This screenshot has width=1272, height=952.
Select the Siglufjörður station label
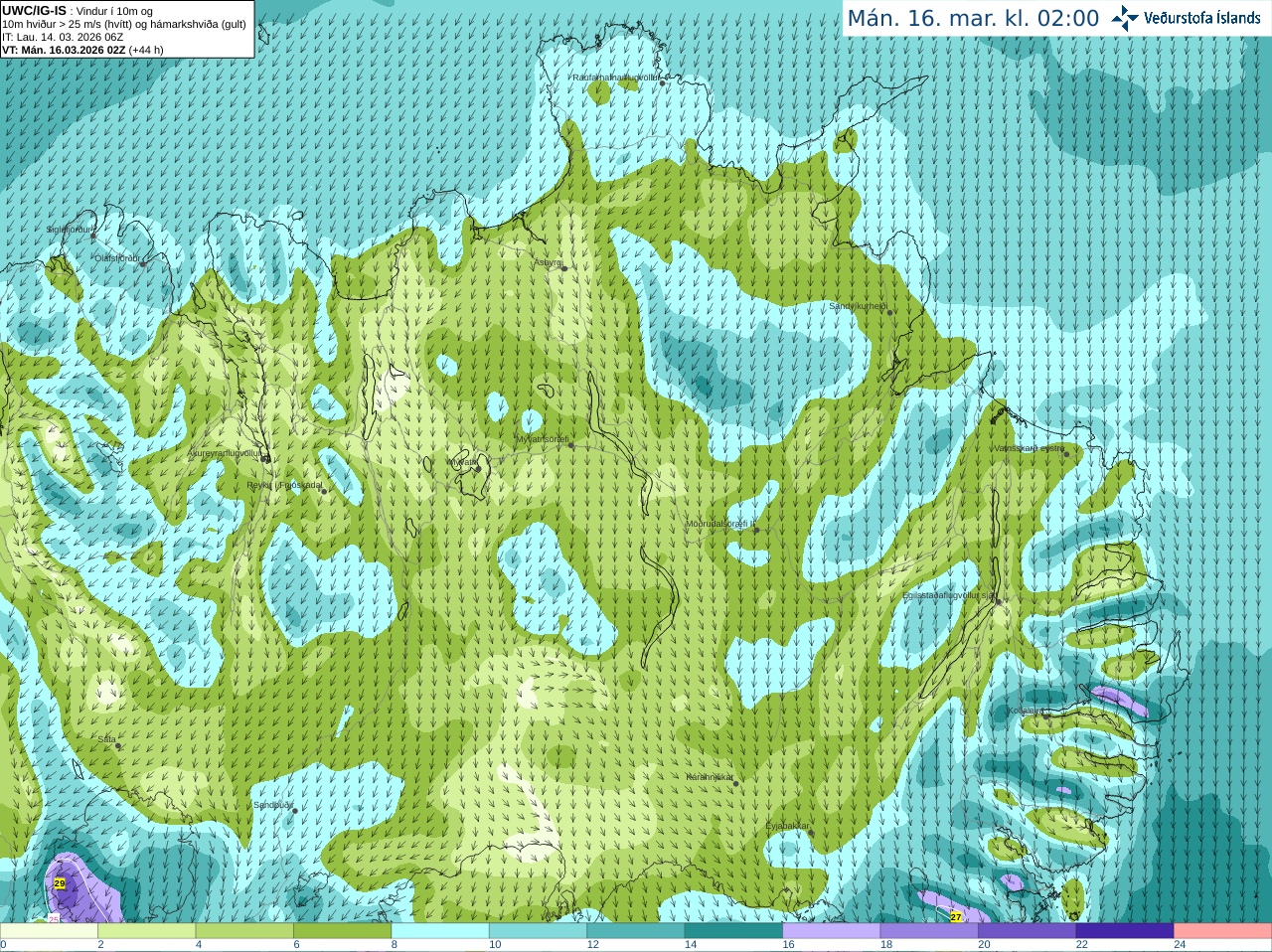click(69, 230)
